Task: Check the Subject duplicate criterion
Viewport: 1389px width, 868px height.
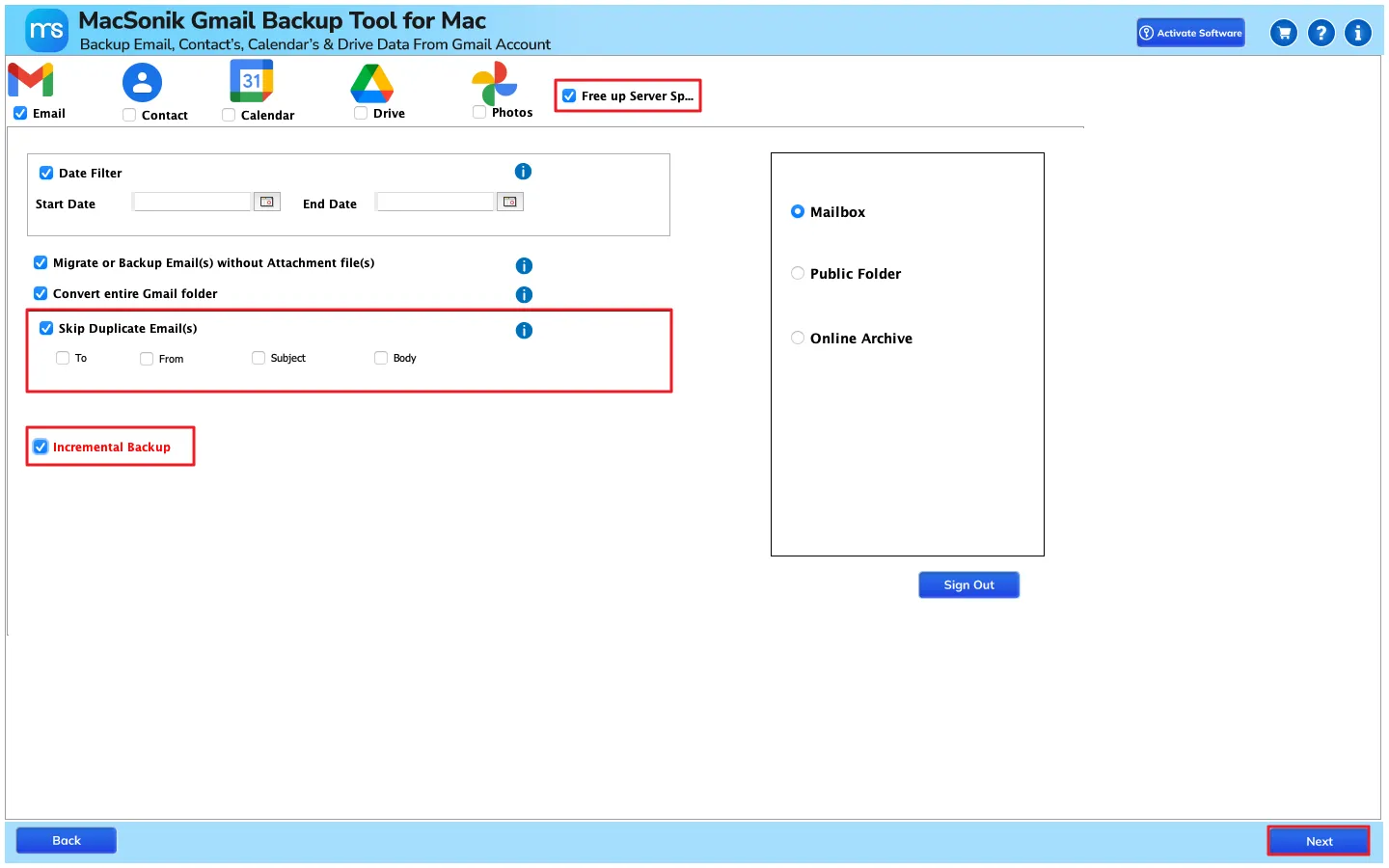Action: point(259,358)
